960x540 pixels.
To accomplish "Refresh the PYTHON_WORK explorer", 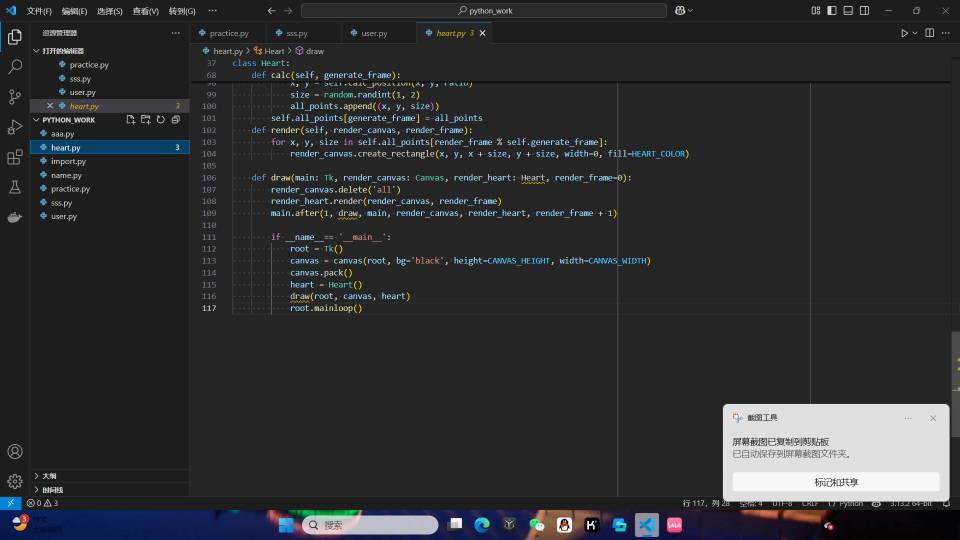I will pyautogui.click(x=160, y=119).
